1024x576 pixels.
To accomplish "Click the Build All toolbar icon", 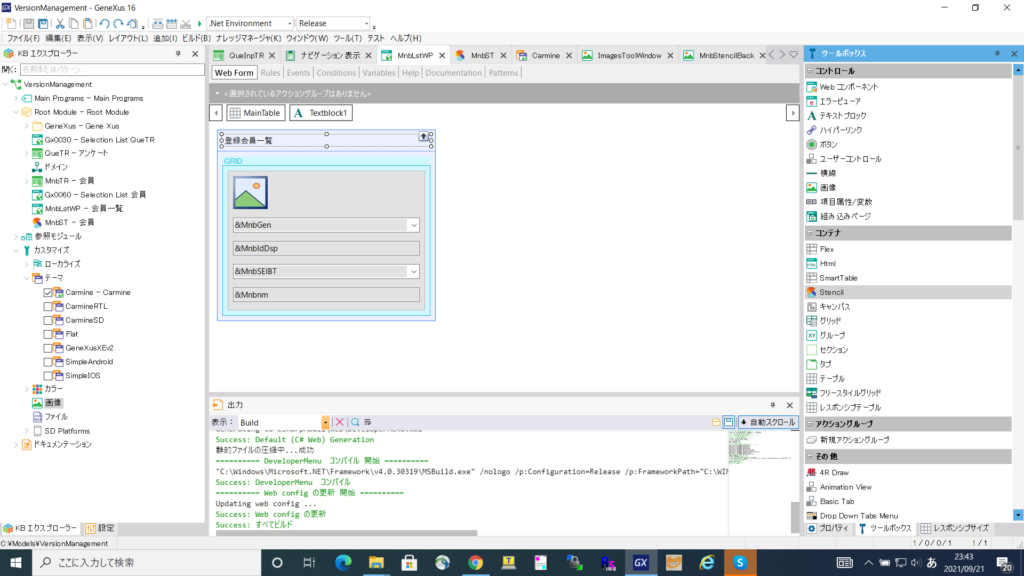I will click(157, 24).
